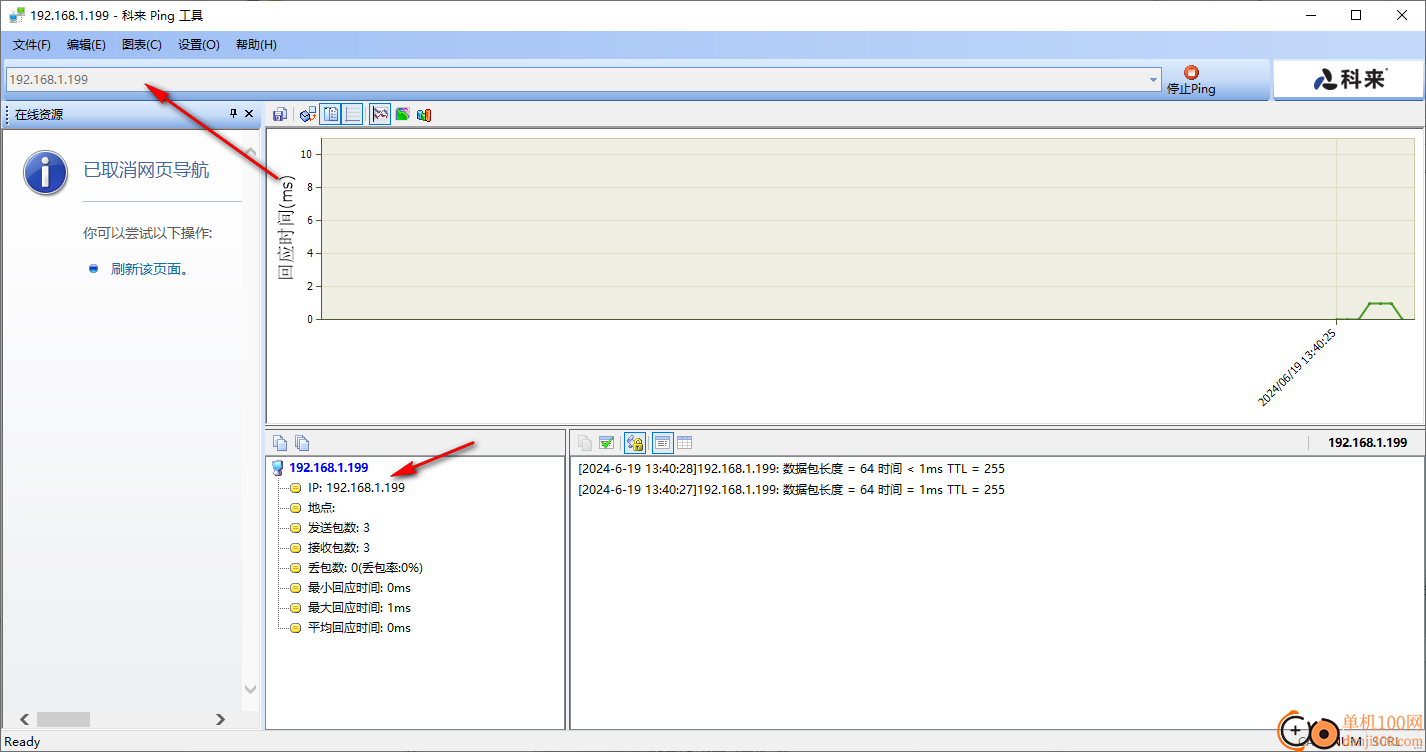
Task: Copy selected item in statistics pane
Action: coord(280,443)
